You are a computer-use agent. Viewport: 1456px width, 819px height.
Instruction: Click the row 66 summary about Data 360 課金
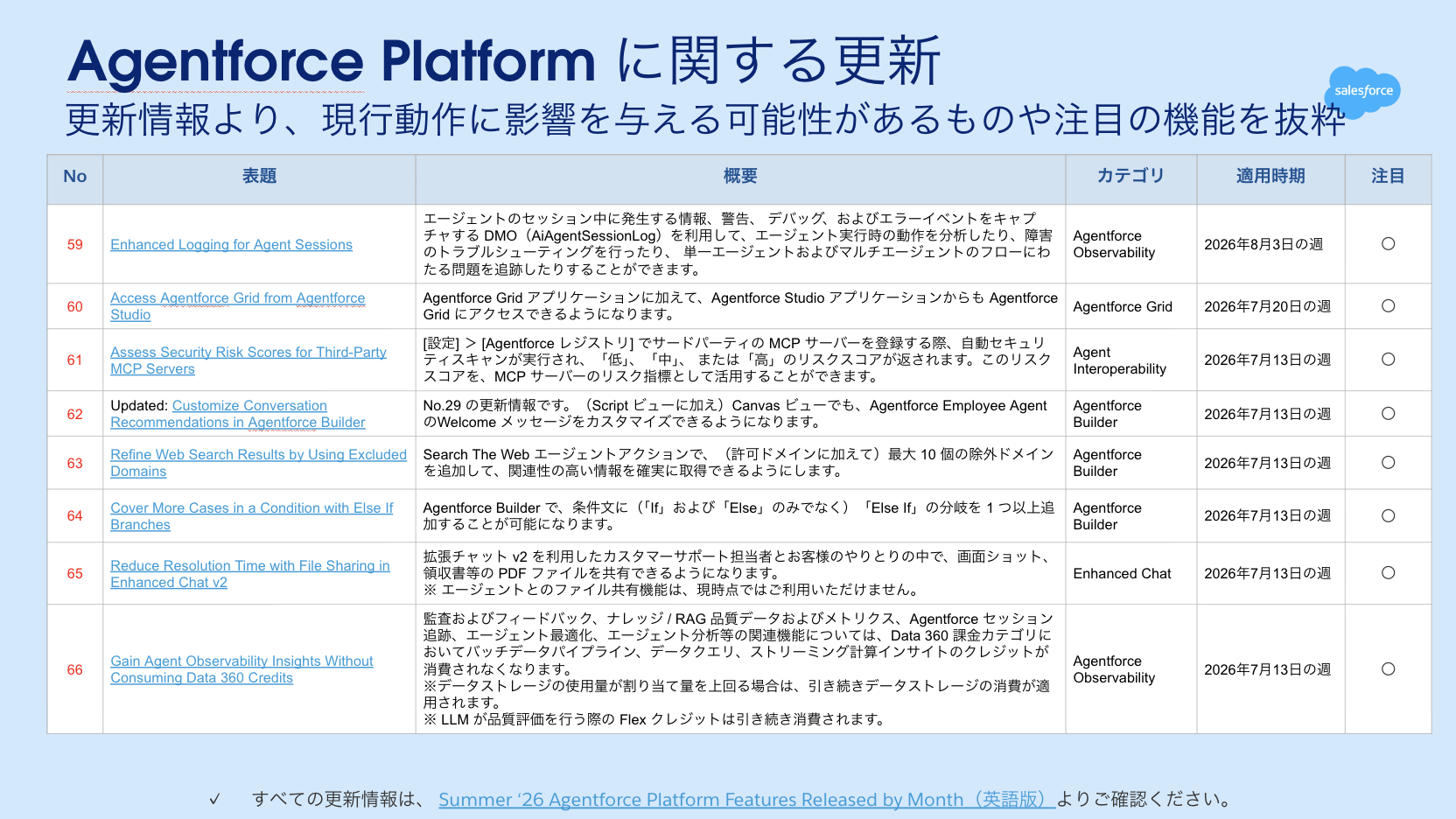(x=738, y=669)
